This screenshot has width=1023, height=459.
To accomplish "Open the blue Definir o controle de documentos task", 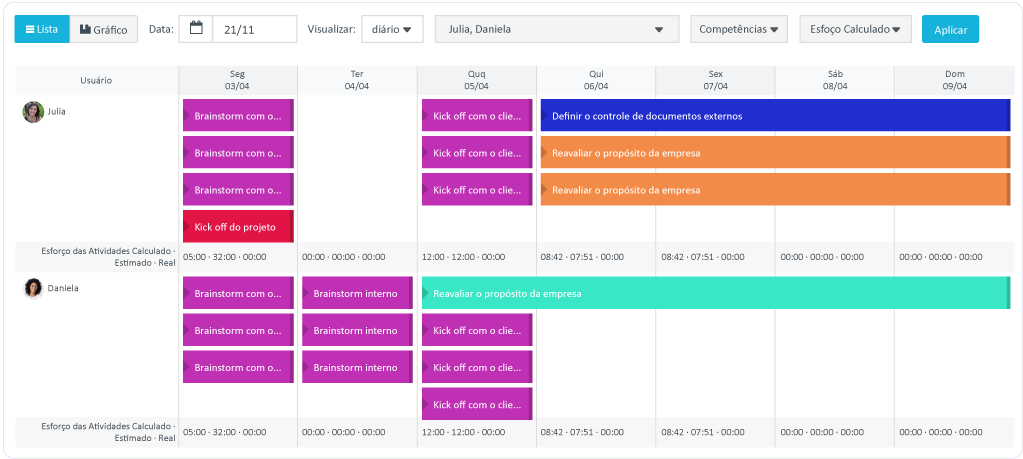I will pyautogui.click(x=775, y=116).
